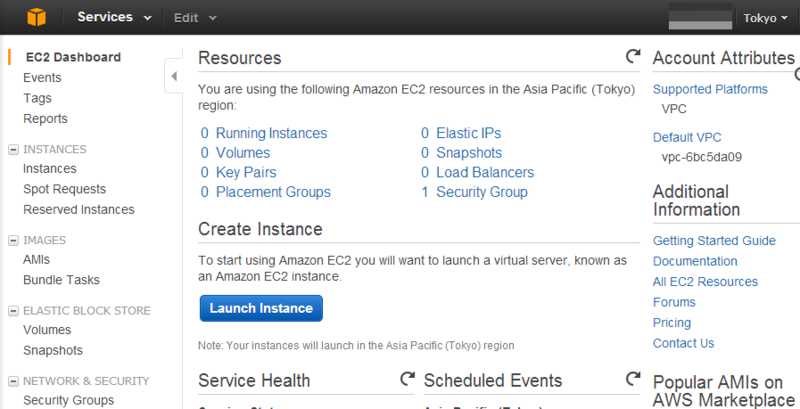Collapse the ELASTIC BLOCK STORE section
This screenshot has height=409, width=800.
click(13, 311)
